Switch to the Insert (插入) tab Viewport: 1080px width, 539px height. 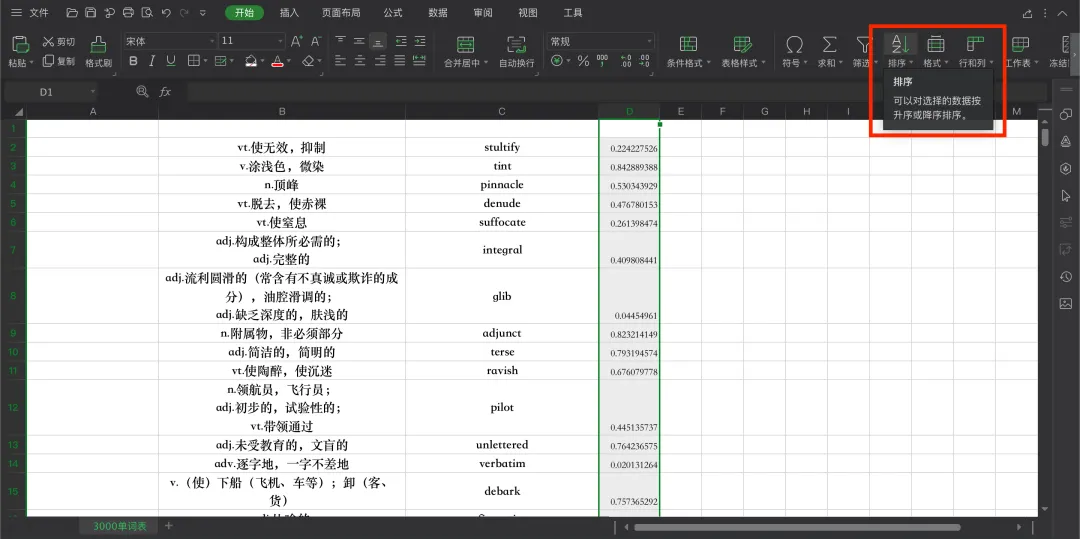(x=290, y=12)
